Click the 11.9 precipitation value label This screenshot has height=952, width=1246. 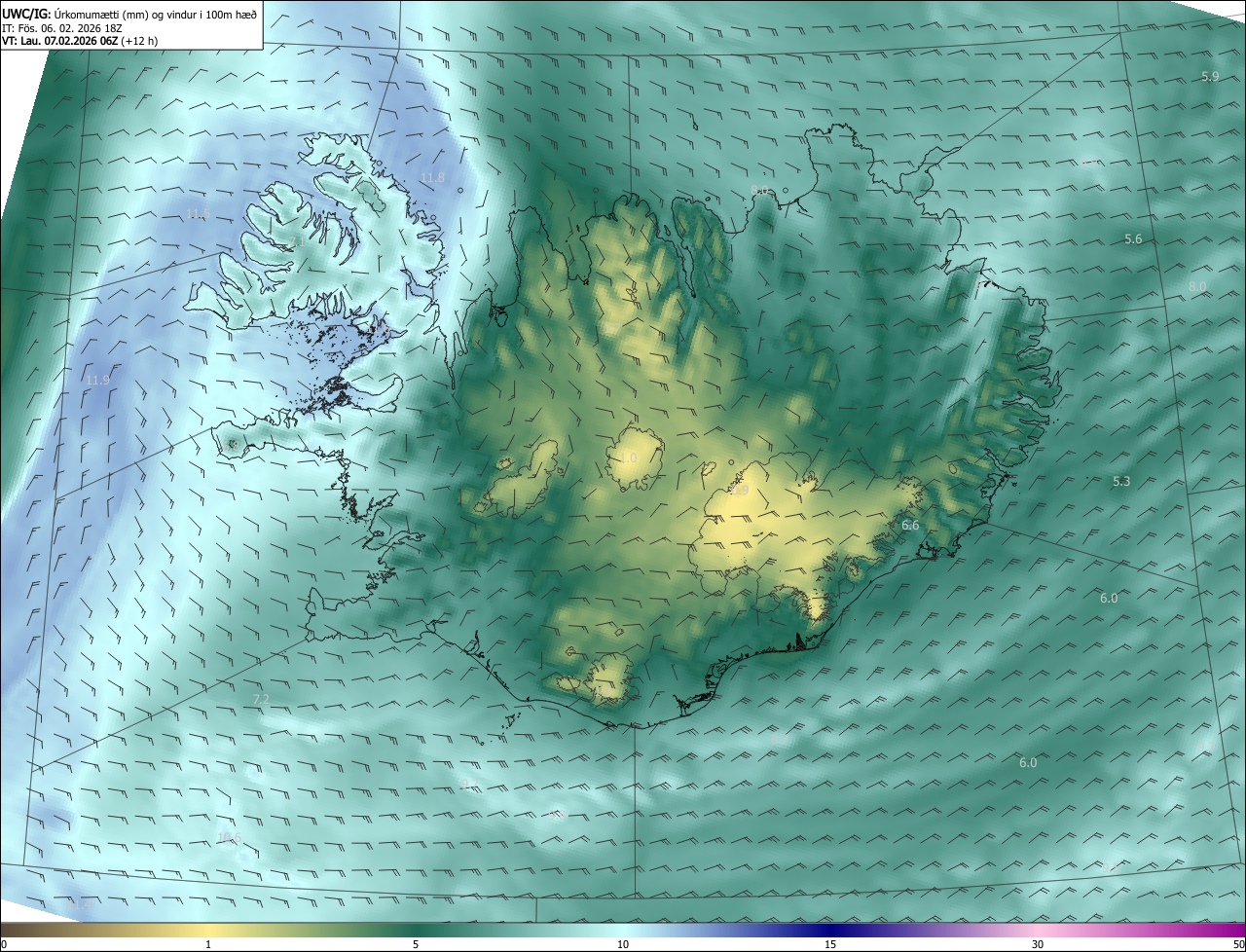coord(97,381)
